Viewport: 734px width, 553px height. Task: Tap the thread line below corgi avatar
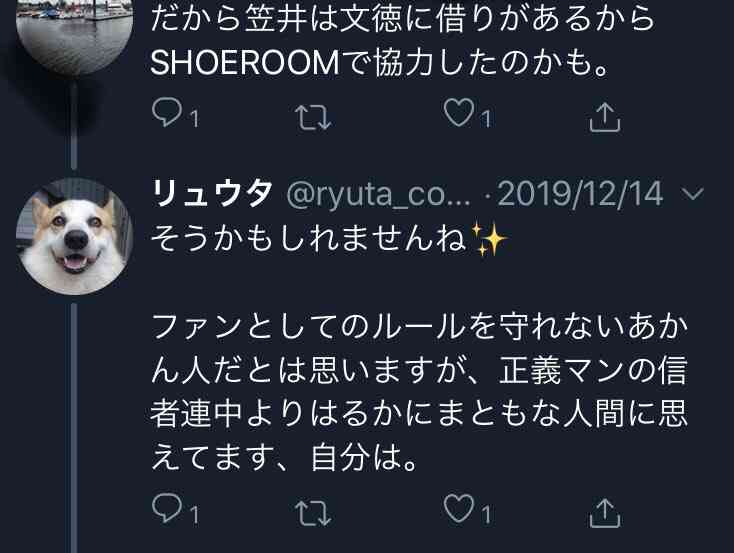point(74,428)
